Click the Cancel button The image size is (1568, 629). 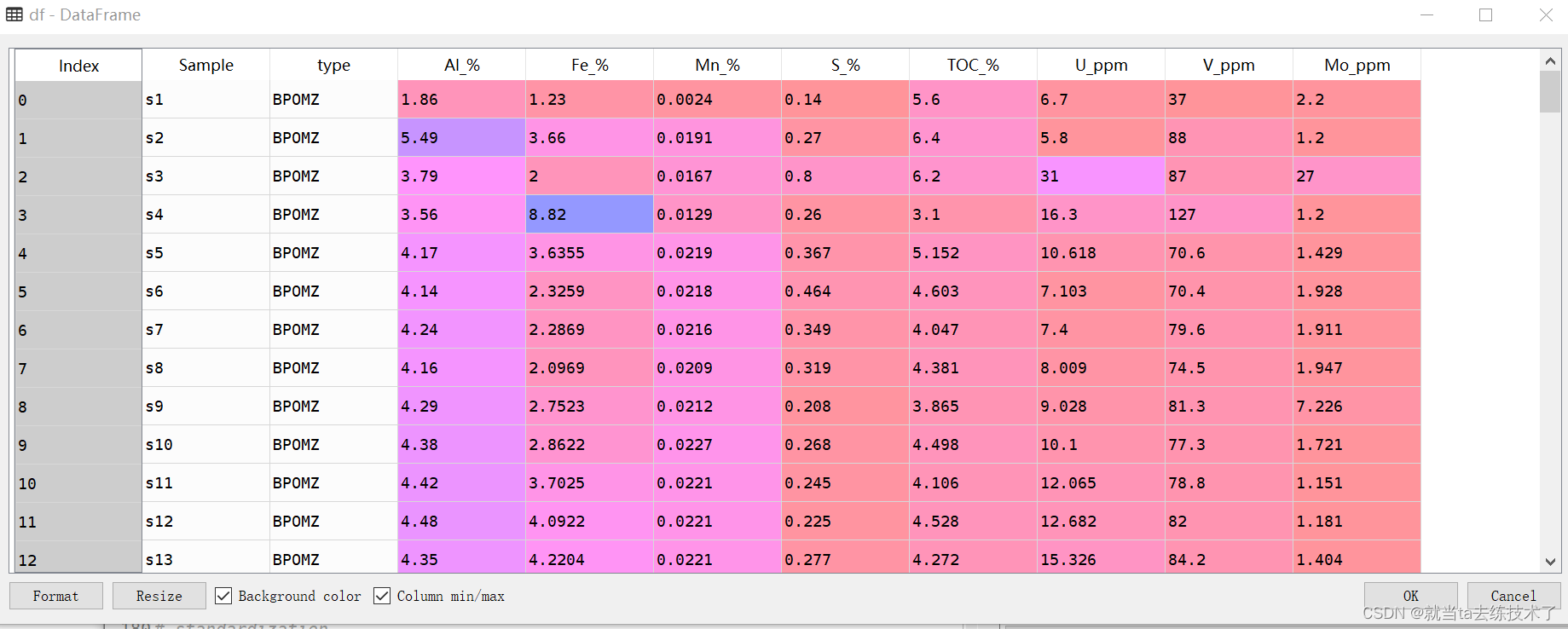pos(1513,596)
